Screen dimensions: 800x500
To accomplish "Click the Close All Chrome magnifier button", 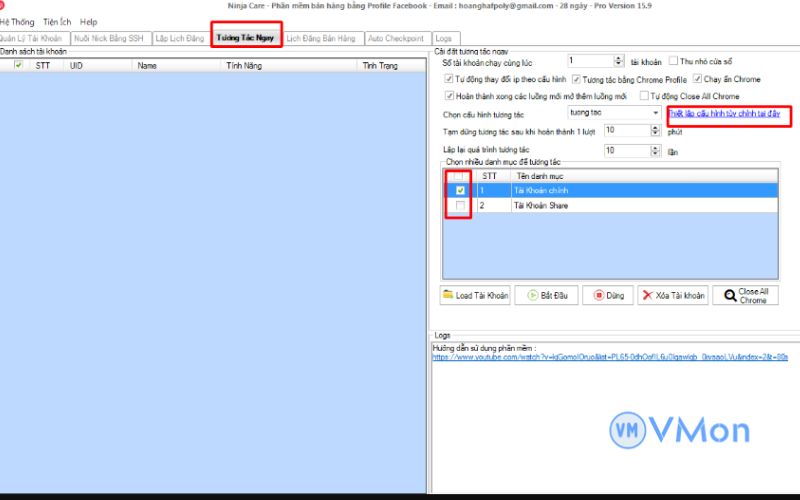I will point(745,296).
